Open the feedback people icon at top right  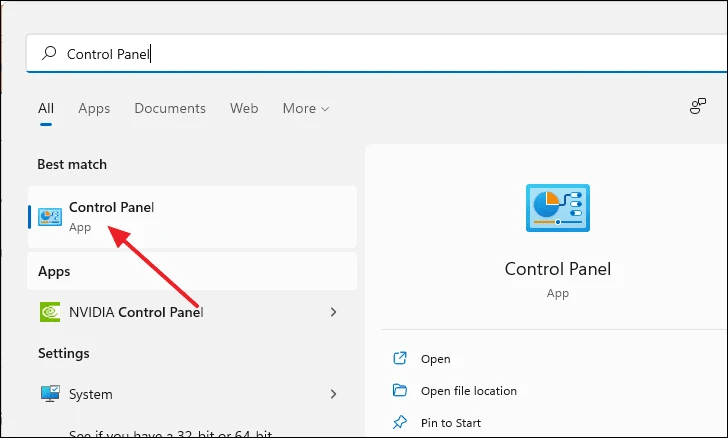pyautogui.click(x=697, y=106)
